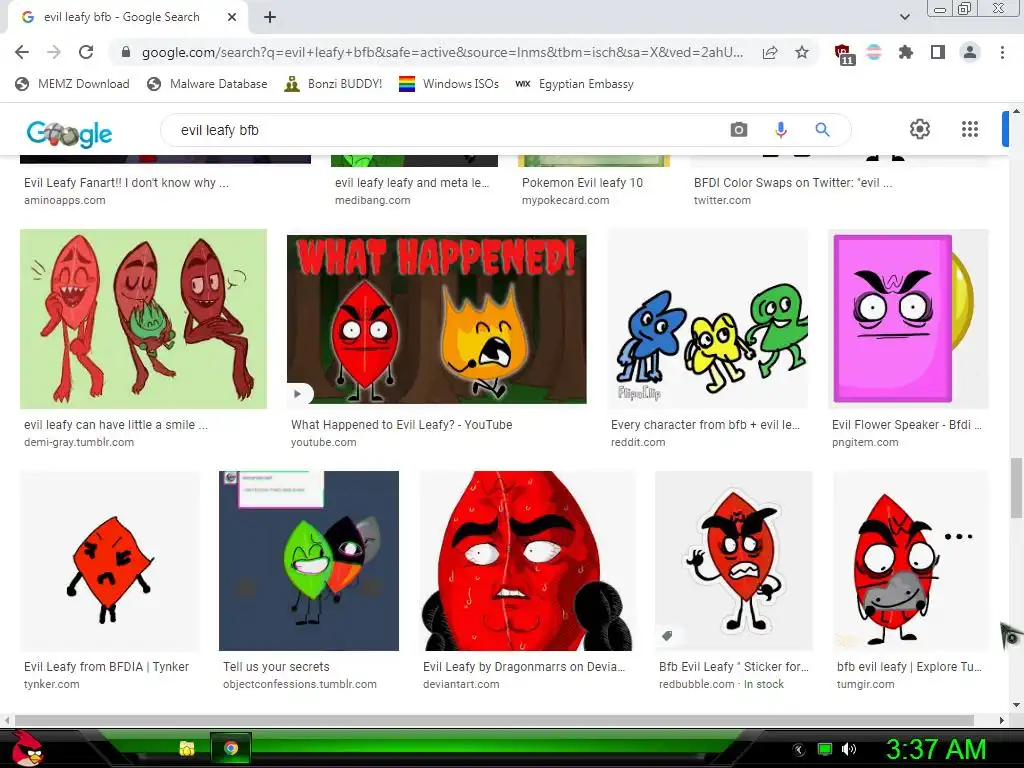
Task: Start voice search with microphone
Action: [780, 130]
